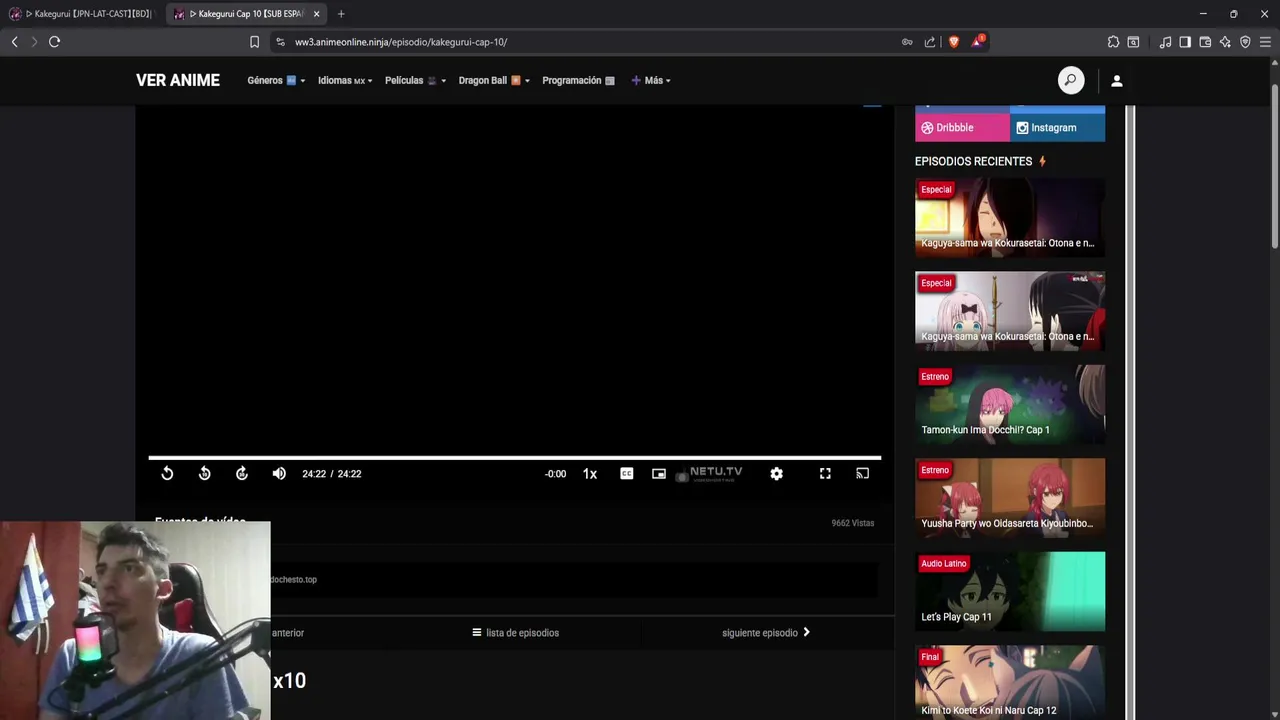
Task: Open the Brave Wallet icon
Action: [x=1205, y=42]
